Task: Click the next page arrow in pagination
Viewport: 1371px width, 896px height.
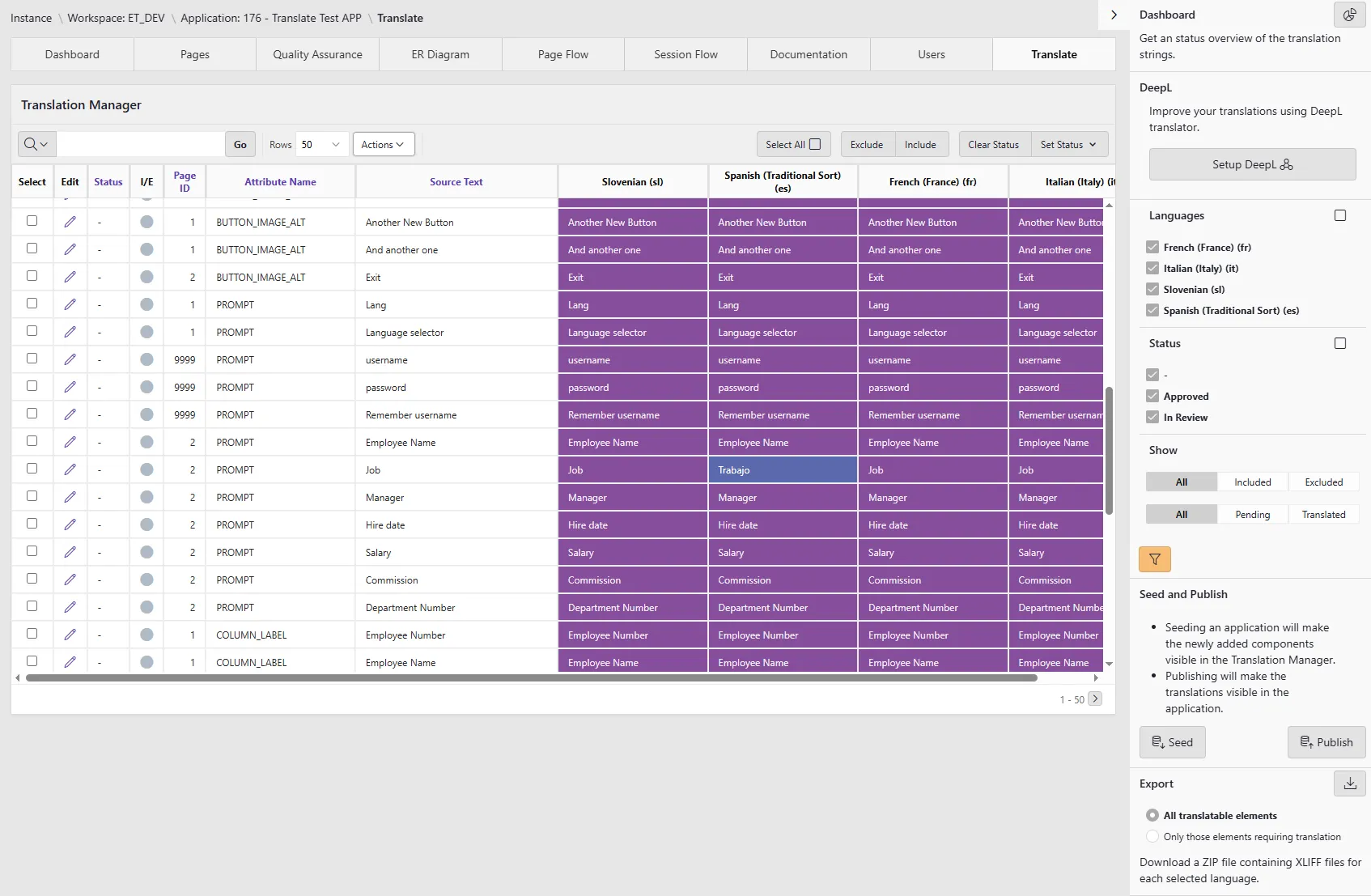Action: click(x=1097, y=699)
